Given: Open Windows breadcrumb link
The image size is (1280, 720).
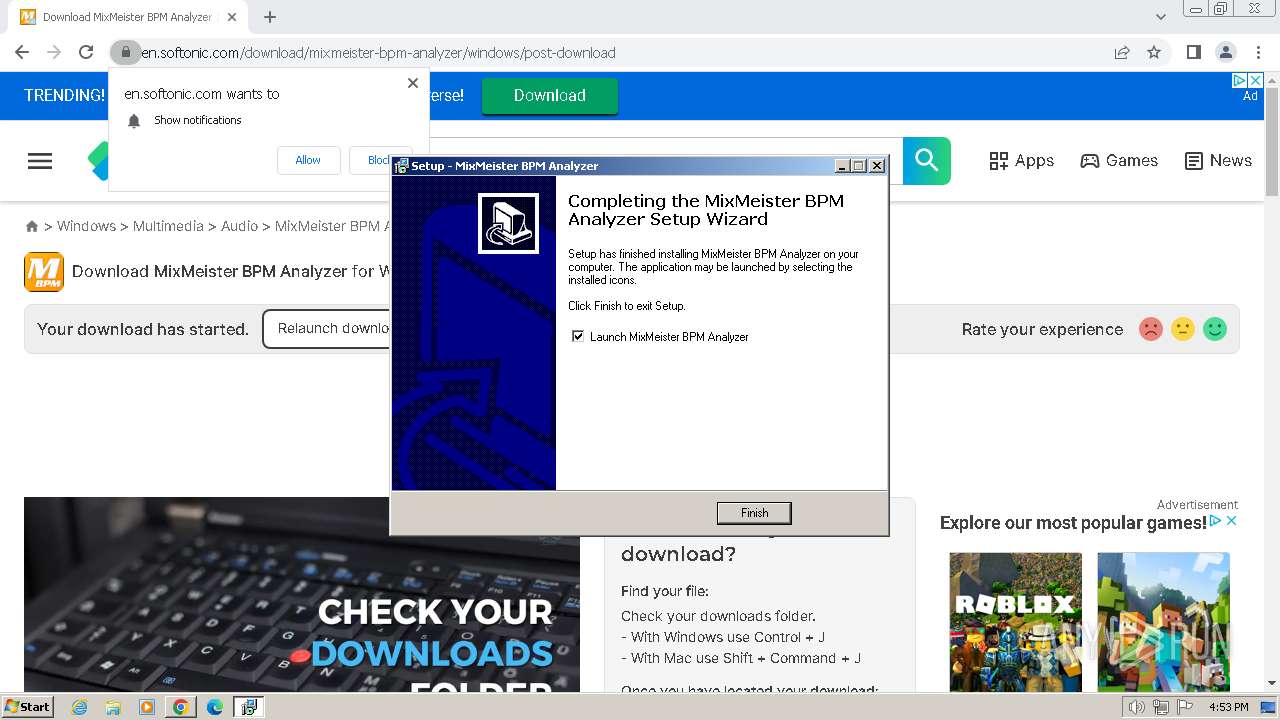Looking at the screenshot, I should [x=86, y=226].
